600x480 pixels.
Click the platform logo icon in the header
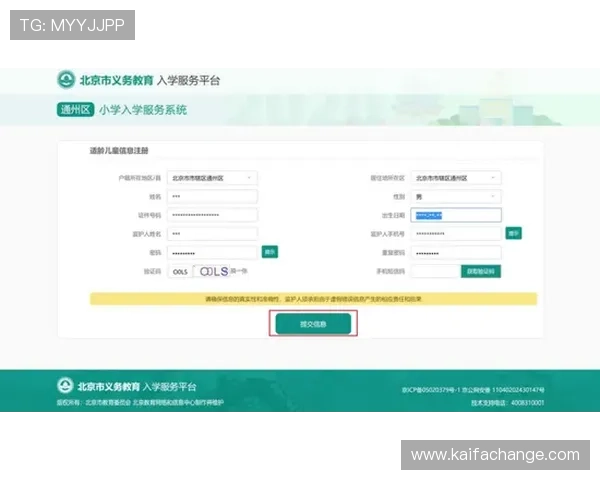click(x=66, y=80)
